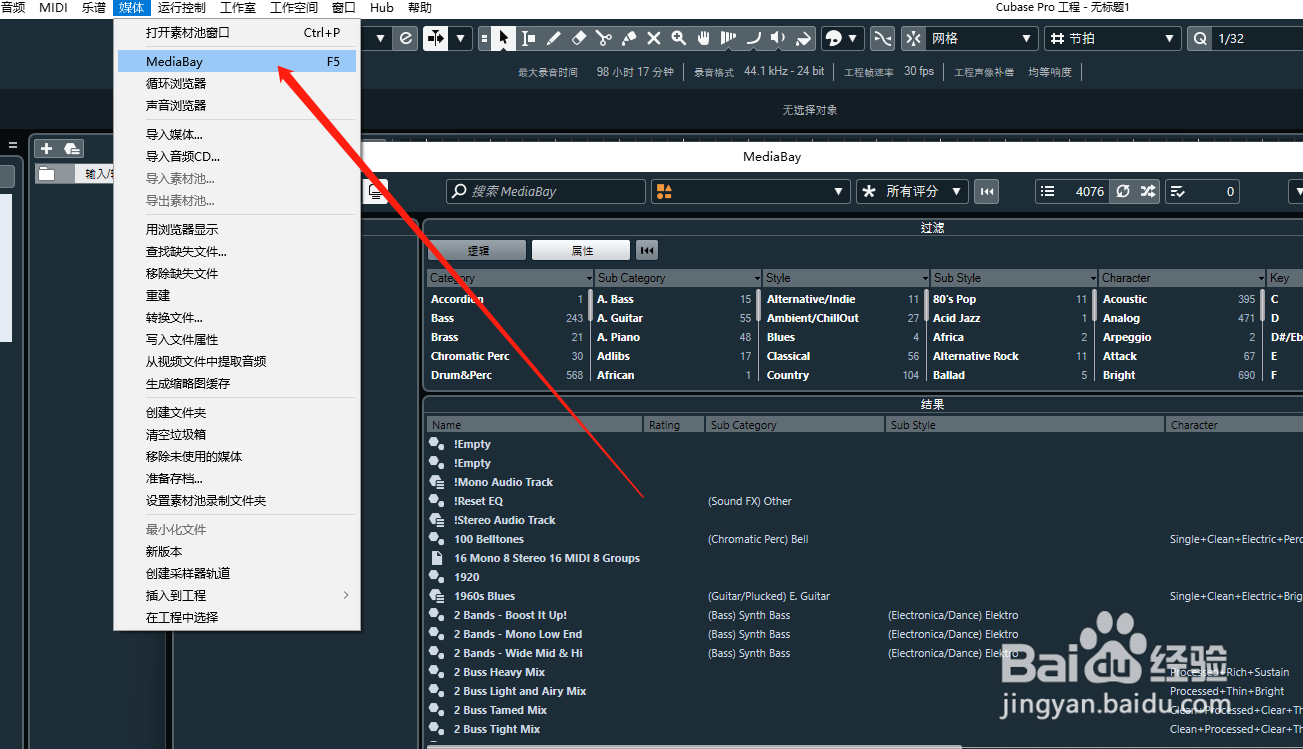Select the Color paint bucket tool
The image size is (1303, 749).
pos(804,39)
